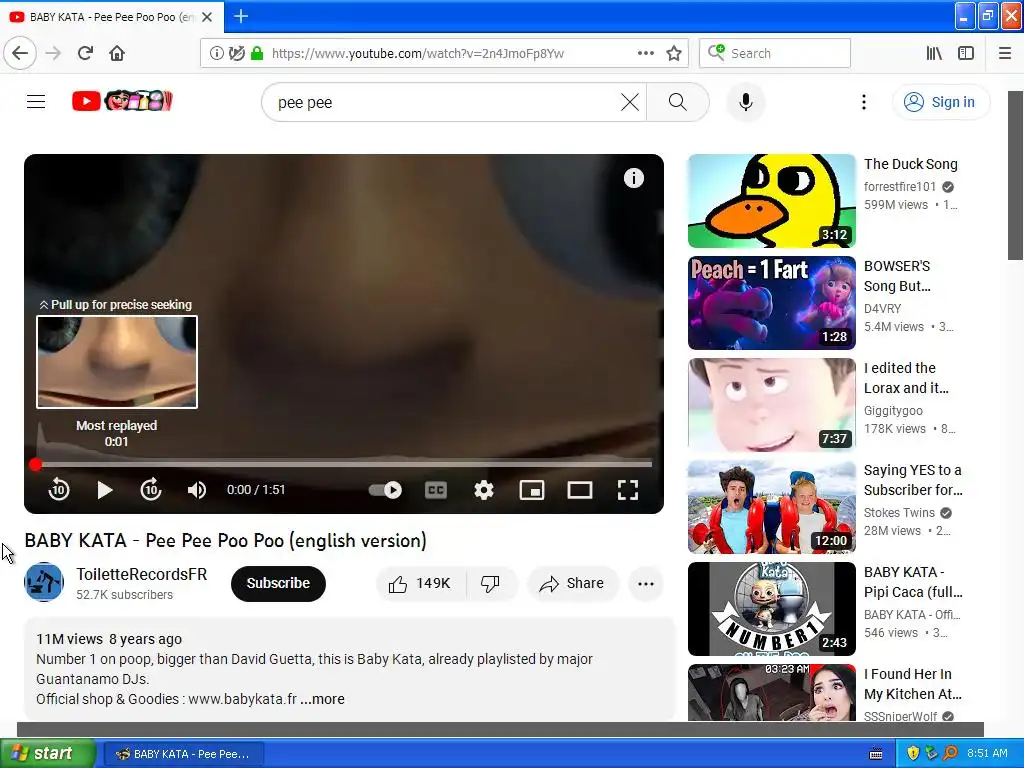
Task: Skip forward 10 seconds in video
Action: coord(151,490)
